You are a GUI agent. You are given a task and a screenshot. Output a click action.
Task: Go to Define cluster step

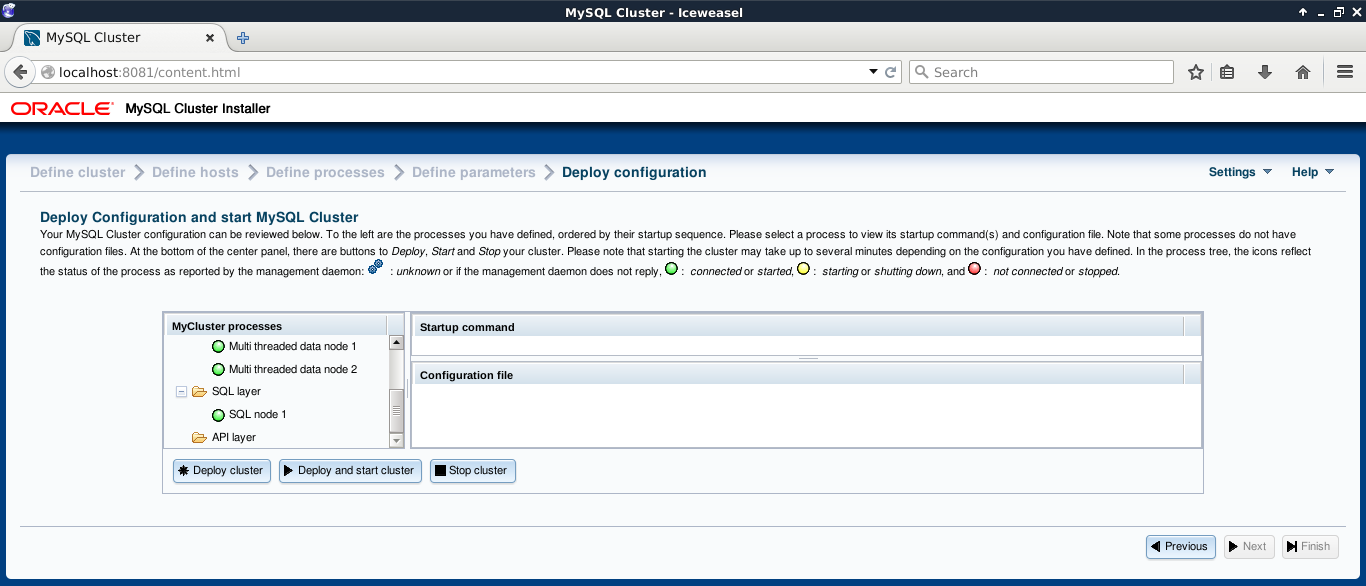pyautogui.click(x=78, y=172)
